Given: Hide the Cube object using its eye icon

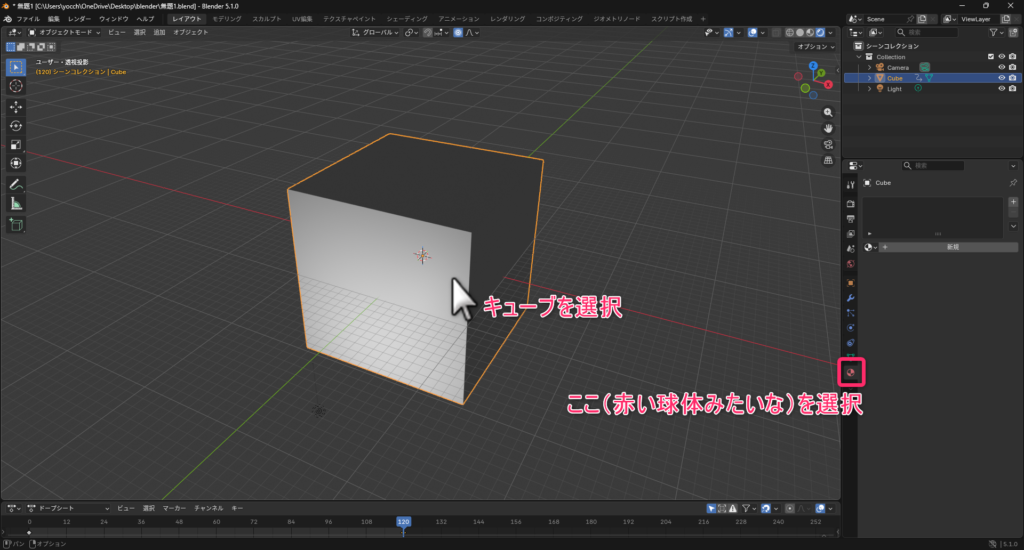Looking at the screenshot, I should pos(1001,78).
